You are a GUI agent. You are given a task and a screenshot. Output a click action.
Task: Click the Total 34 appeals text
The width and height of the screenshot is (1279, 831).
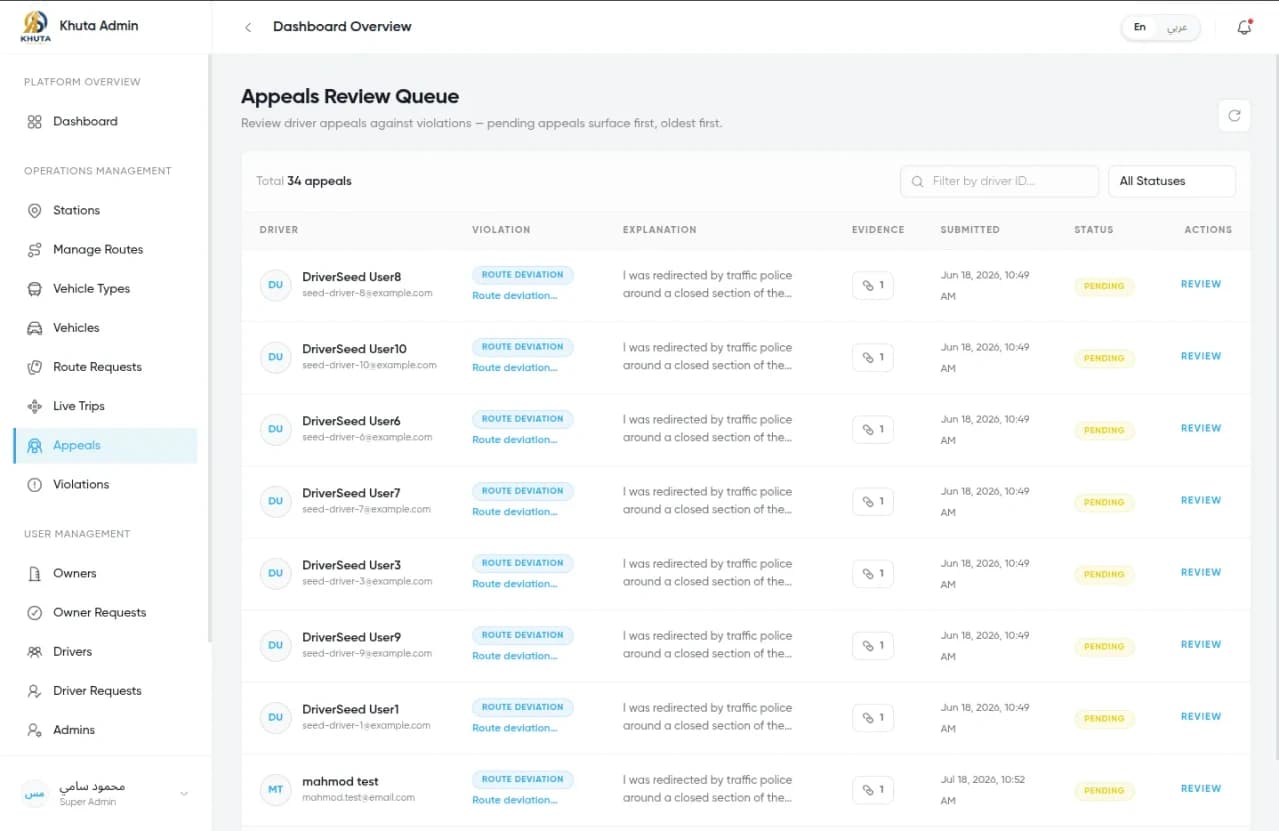tap(304, 182)
